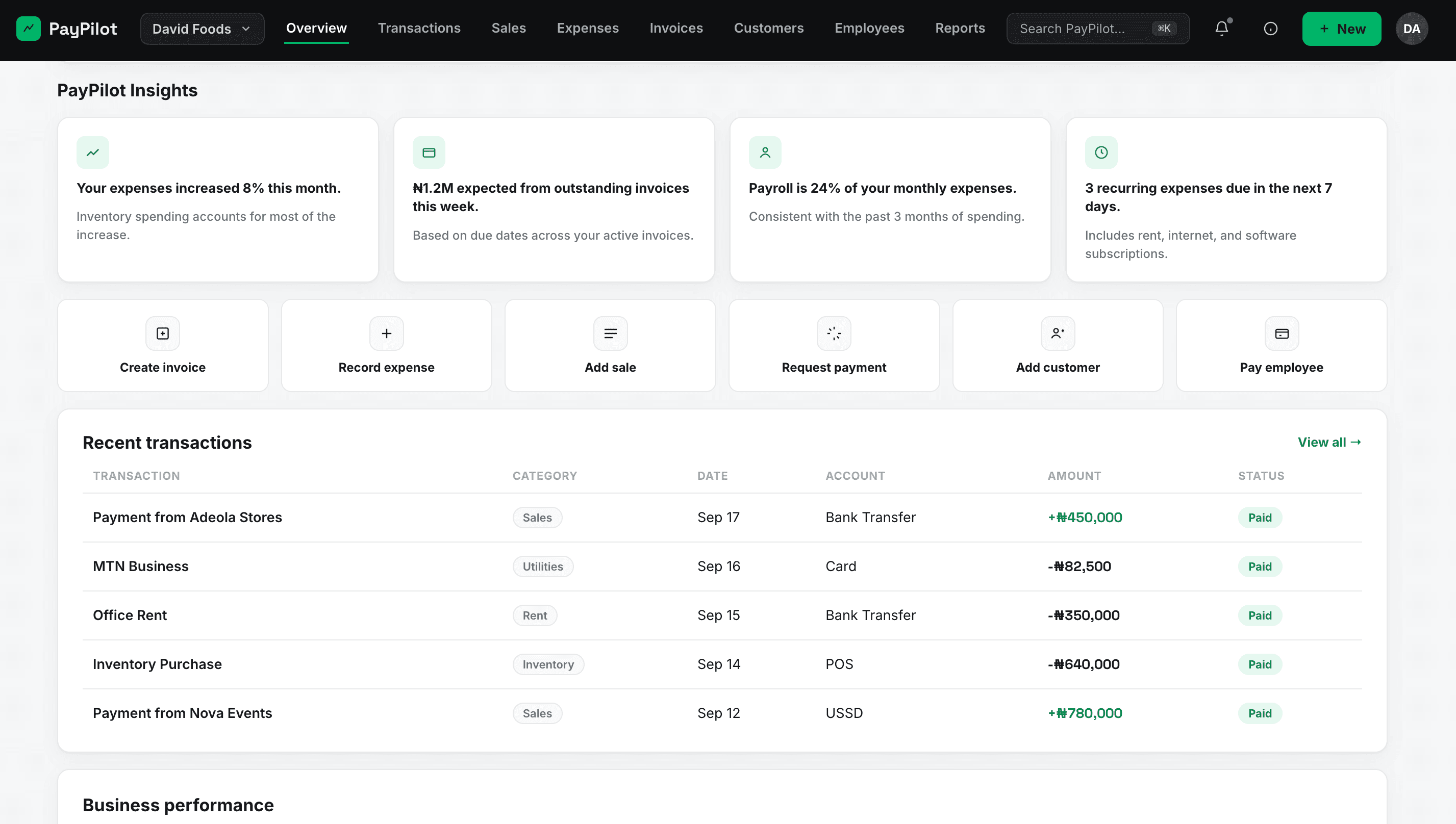Click the +₦450,000 amount

(1084, 517)
